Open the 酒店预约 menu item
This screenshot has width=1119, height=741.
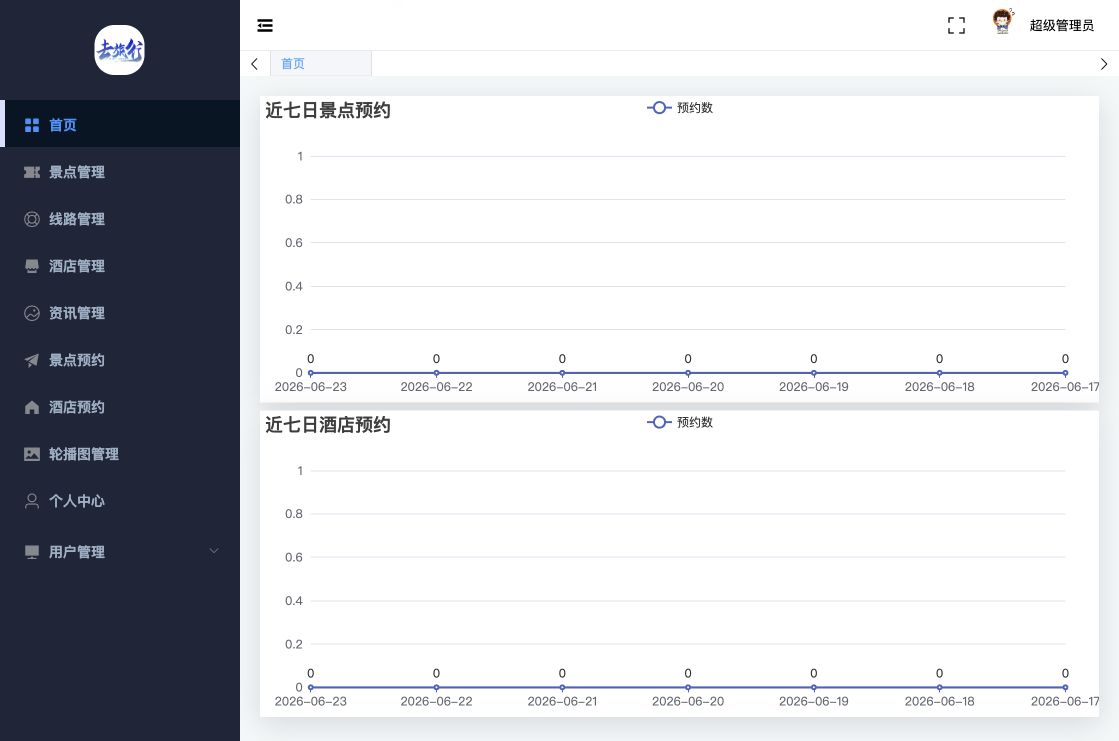120,407
